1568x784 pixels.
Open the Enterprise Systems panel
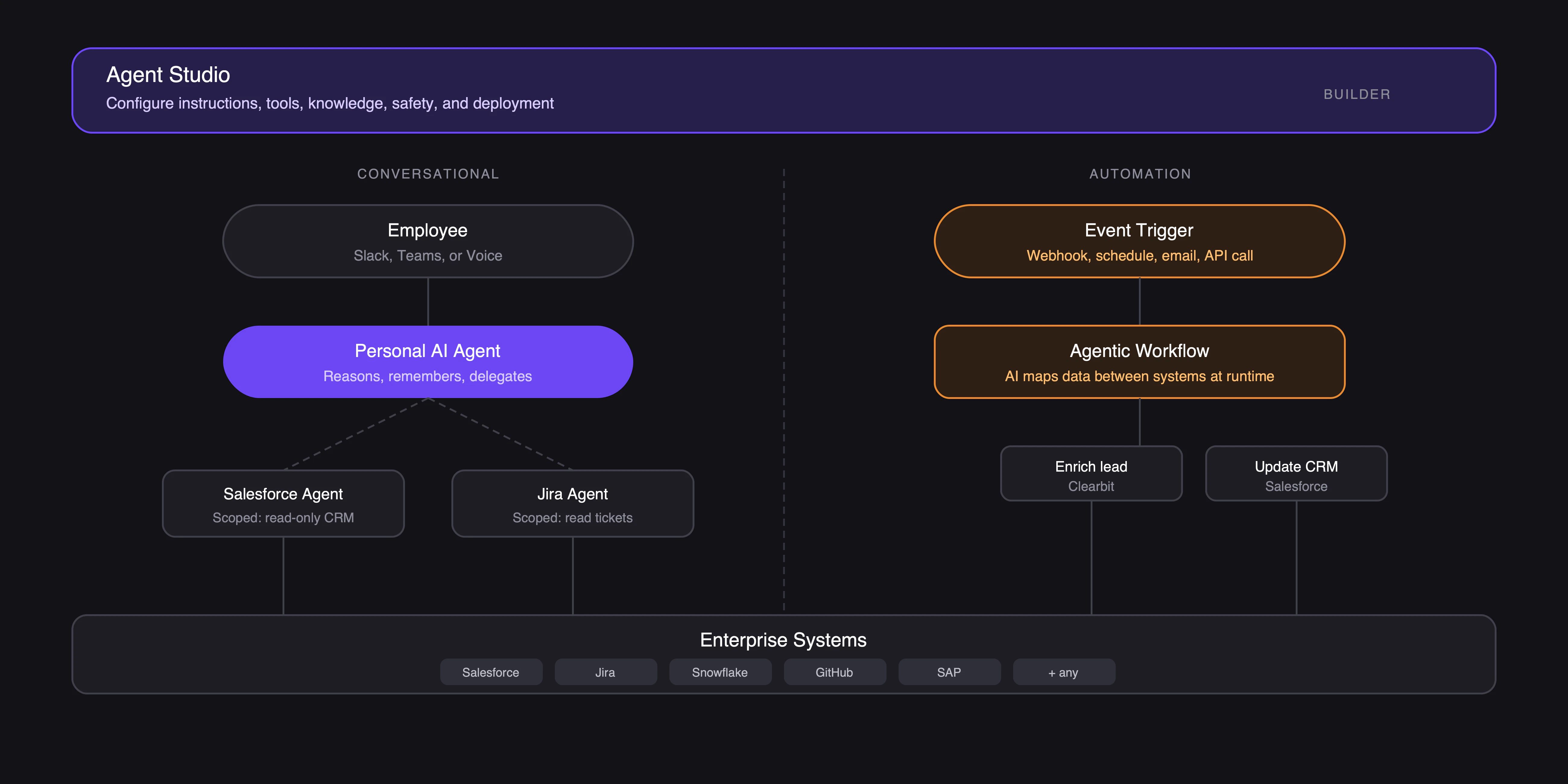coord(783,640)
